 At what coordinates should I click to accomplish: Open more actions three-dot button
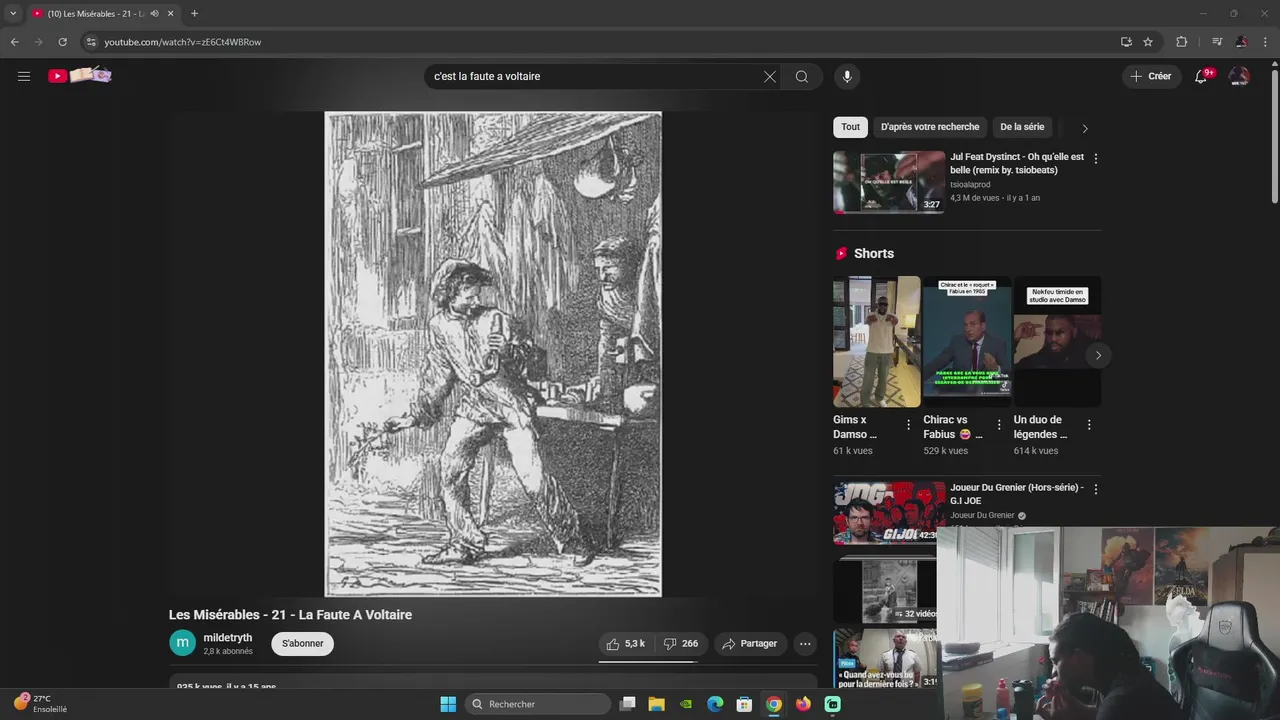805,644
